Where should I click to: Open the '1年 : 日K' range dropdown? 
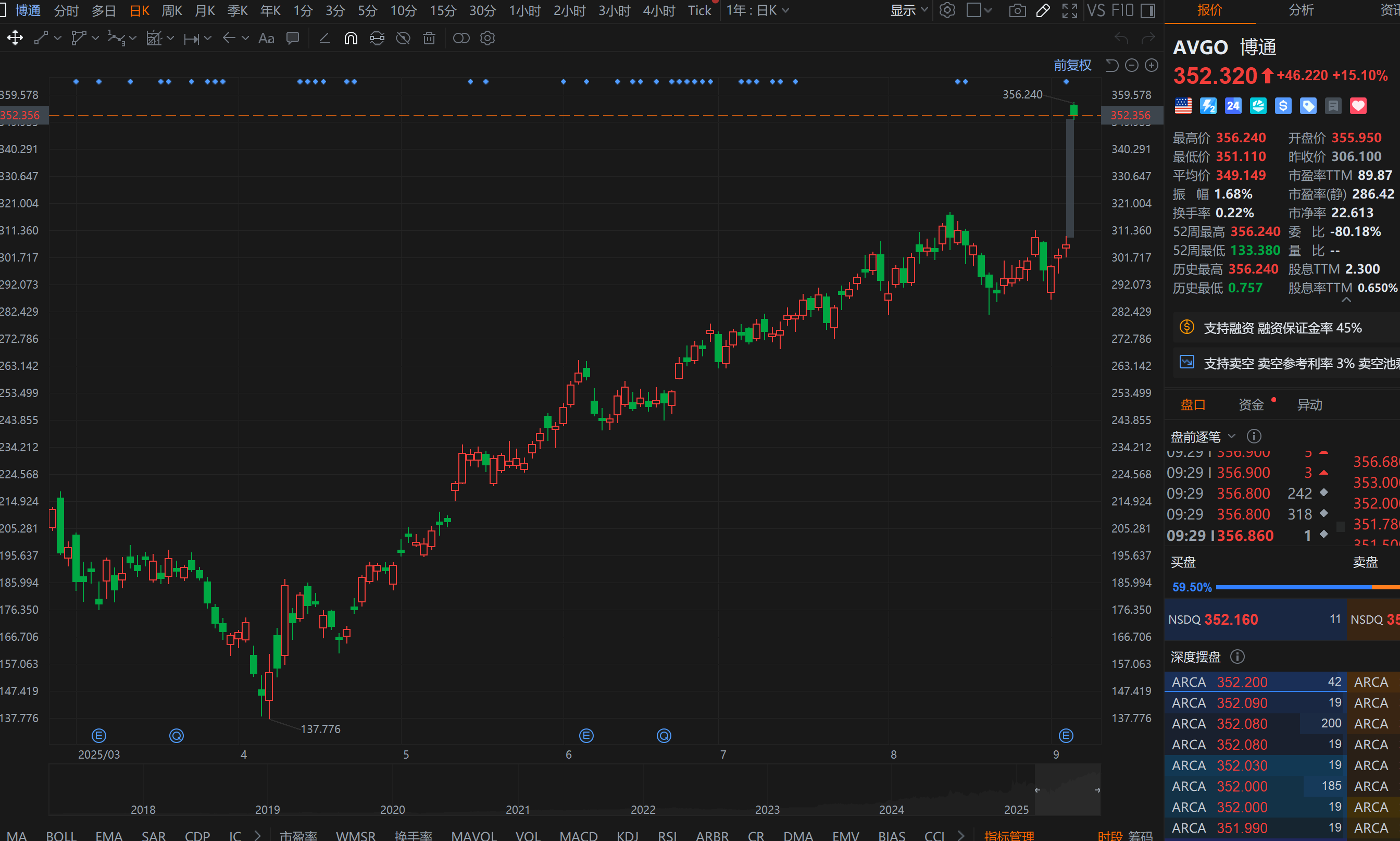point(757,10)
